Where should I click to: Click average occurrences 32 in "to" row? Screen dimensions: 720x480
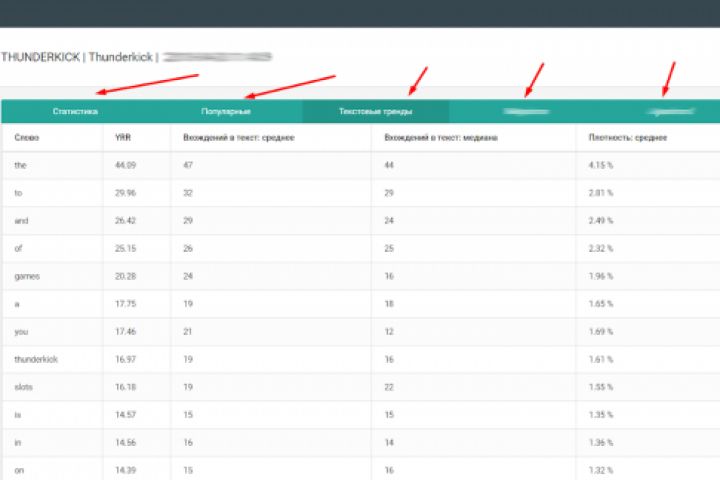(x=188, y=193)
